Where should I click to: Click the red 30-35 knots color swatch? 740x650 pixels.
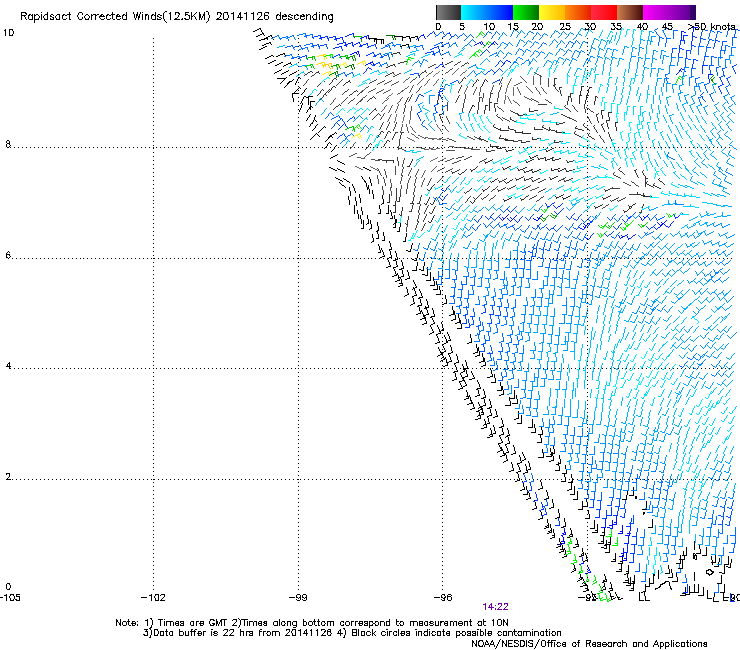tap(604, 12)
